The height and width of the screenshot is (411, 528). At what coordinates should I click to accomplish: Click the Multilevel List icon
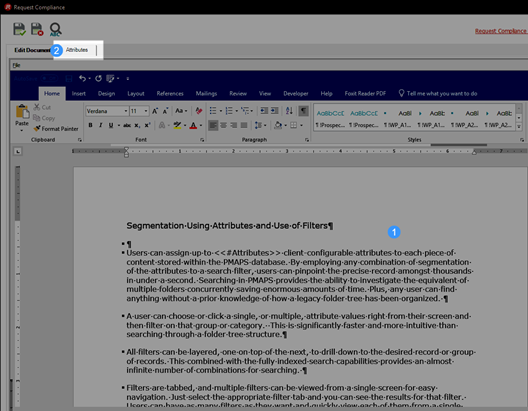point(245,111)
